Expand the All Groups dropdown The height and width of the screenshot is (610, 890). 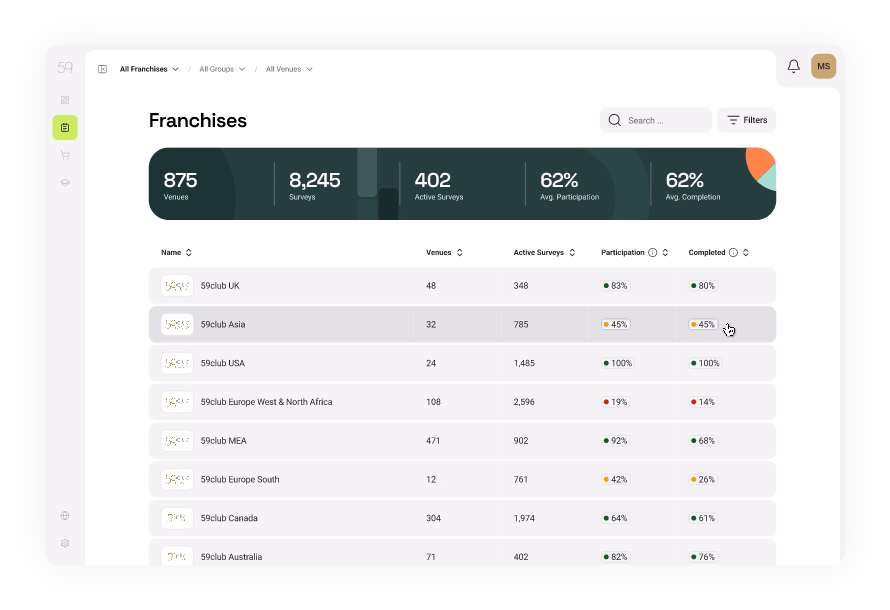pyautogui.click(x=222, y=69)
